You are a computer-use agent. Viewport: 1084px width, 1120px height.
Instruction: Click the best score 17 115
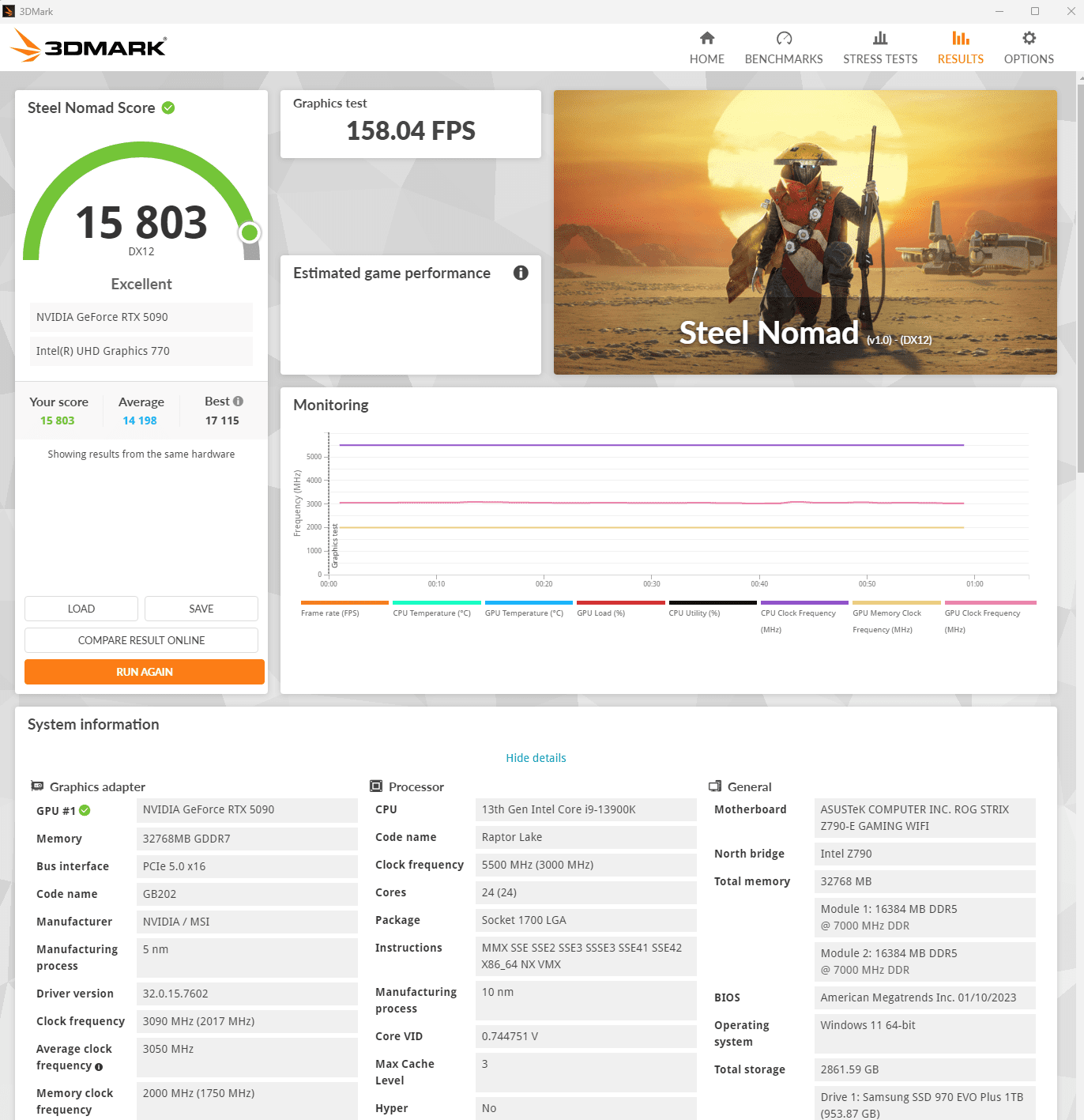click(x=222, y=420)
